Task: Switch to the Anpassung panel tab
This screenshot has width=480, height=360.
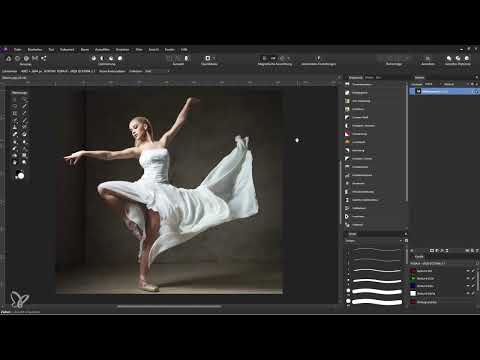Action: pyautogui.click(x=355, y=77)
